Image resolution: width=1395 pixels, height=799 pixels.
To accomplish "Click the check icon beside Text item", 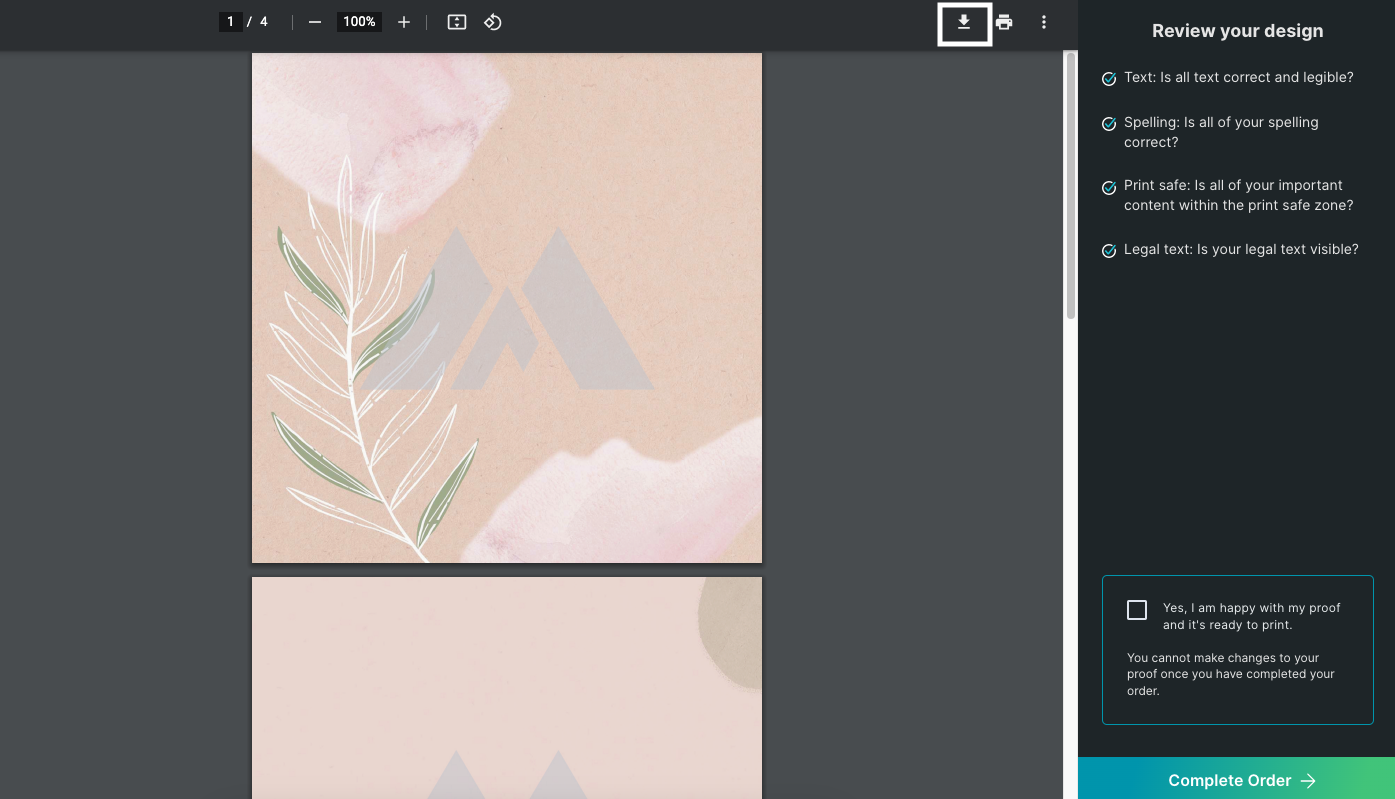I will click(1109, 79).
